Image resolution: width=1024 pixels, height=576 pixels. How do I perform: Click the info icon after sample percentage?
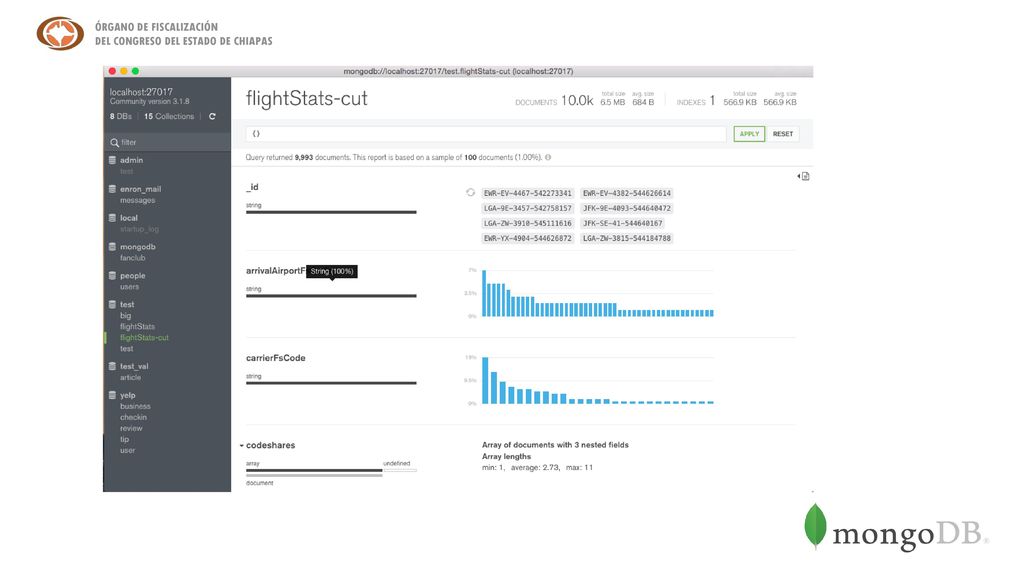[x=548, y=157]
